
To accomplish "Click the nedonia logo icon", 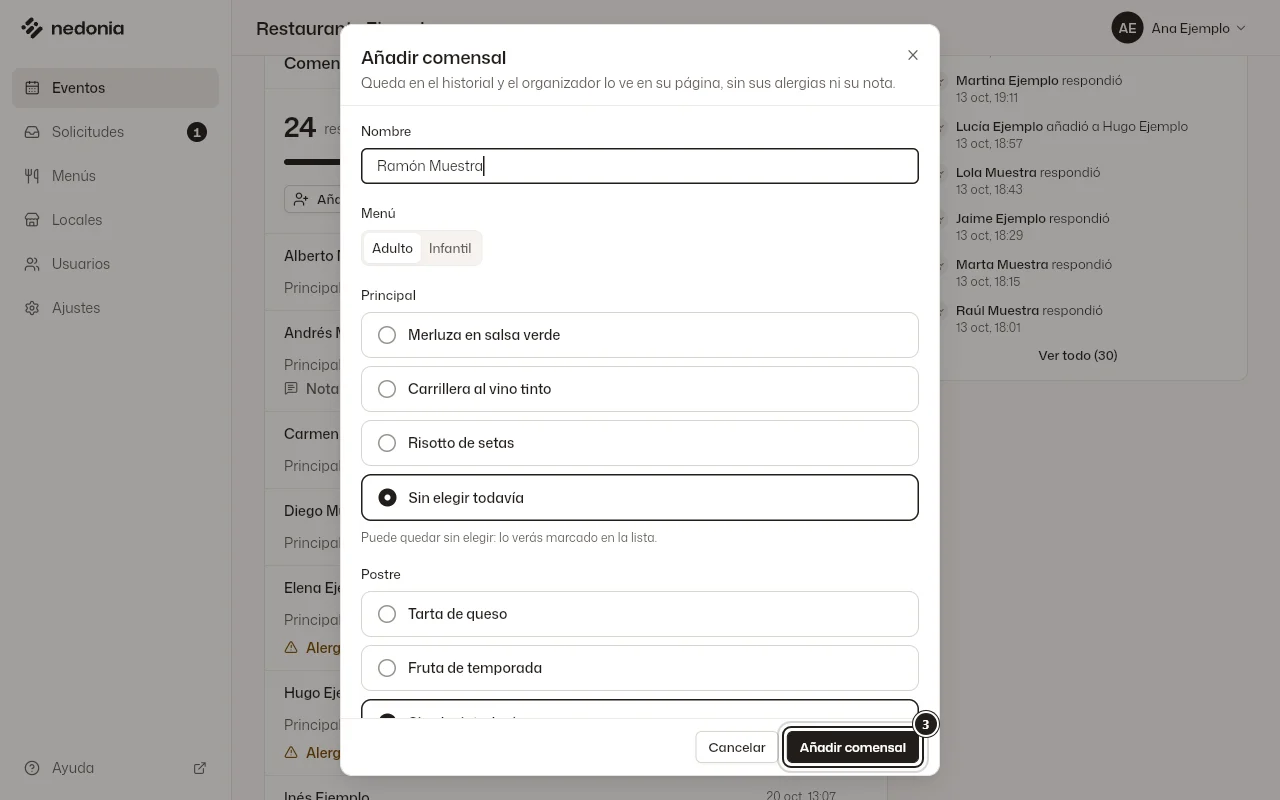I will click(x=32, y=28).
